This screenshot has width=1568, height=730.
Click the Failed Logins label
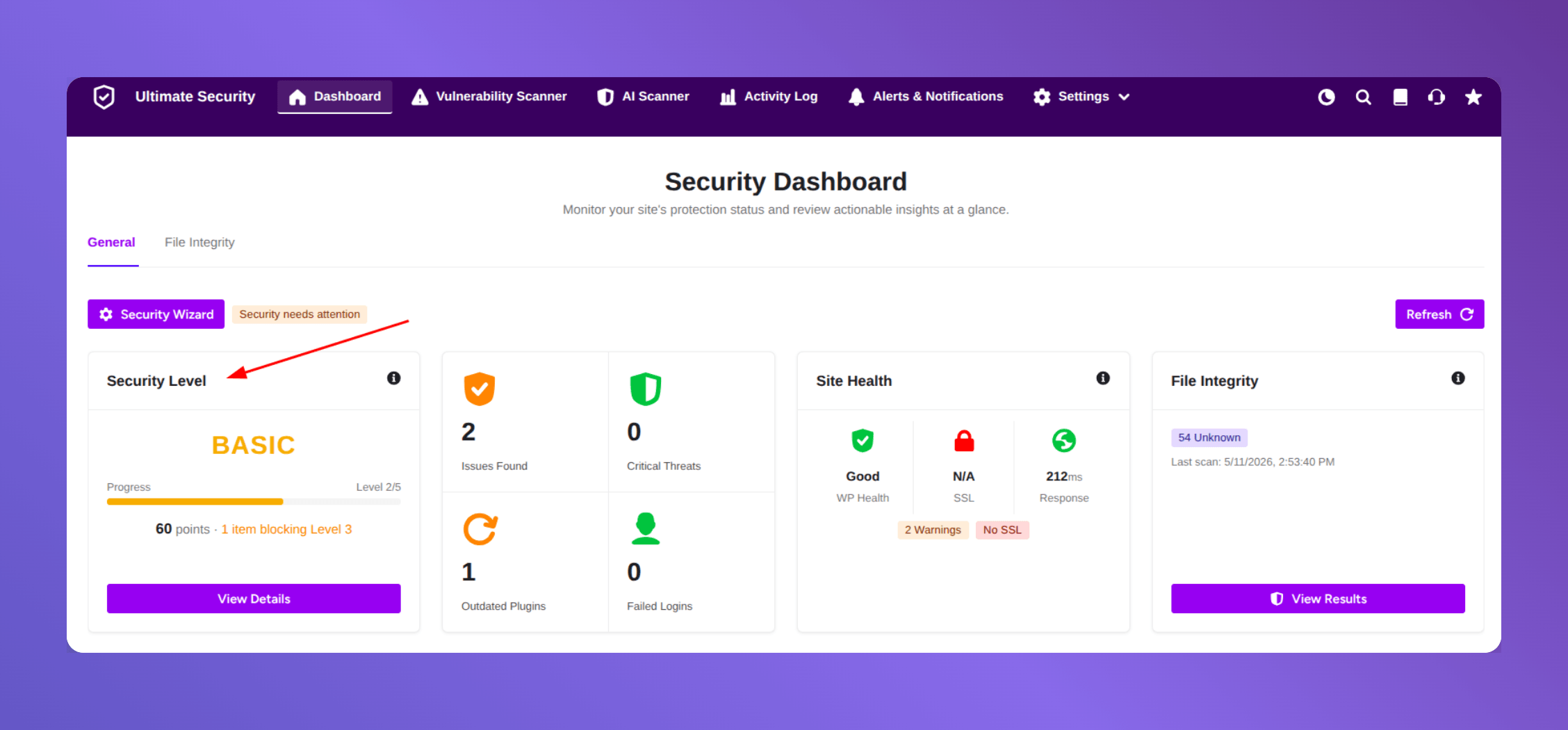(660, 606)
